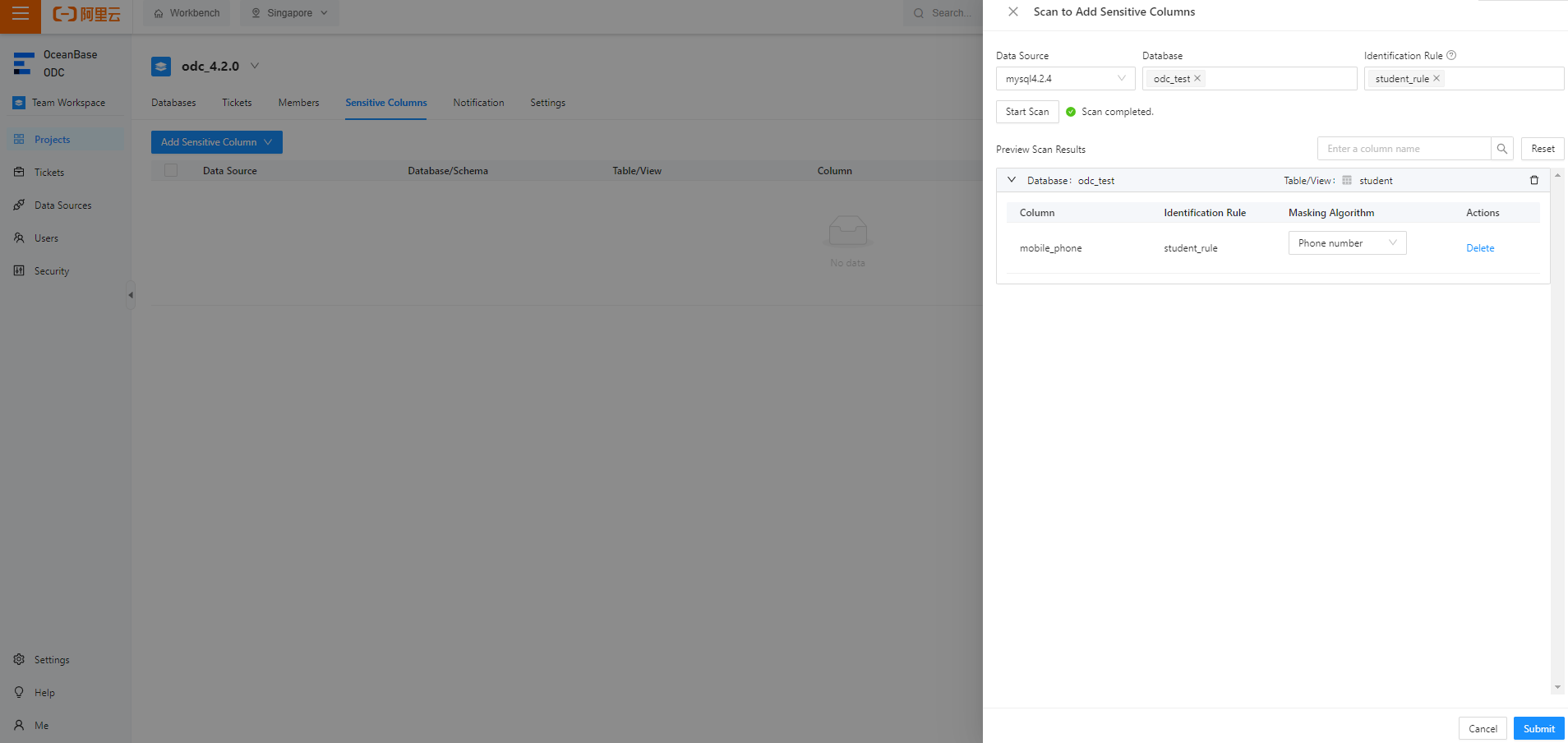Open the Database multi-select field

point(1249,78)
